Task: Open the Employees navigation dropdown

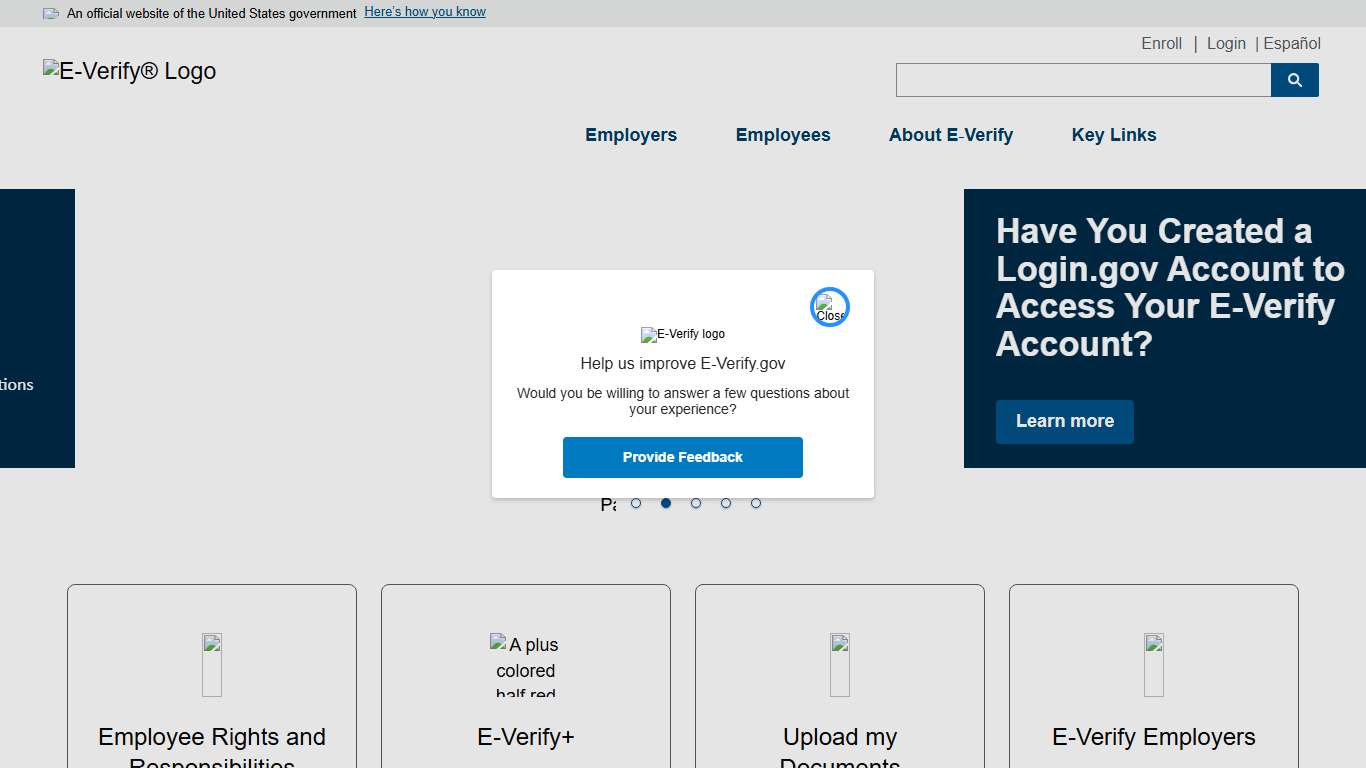Action: pyautogui.click(x=783, y=135)
